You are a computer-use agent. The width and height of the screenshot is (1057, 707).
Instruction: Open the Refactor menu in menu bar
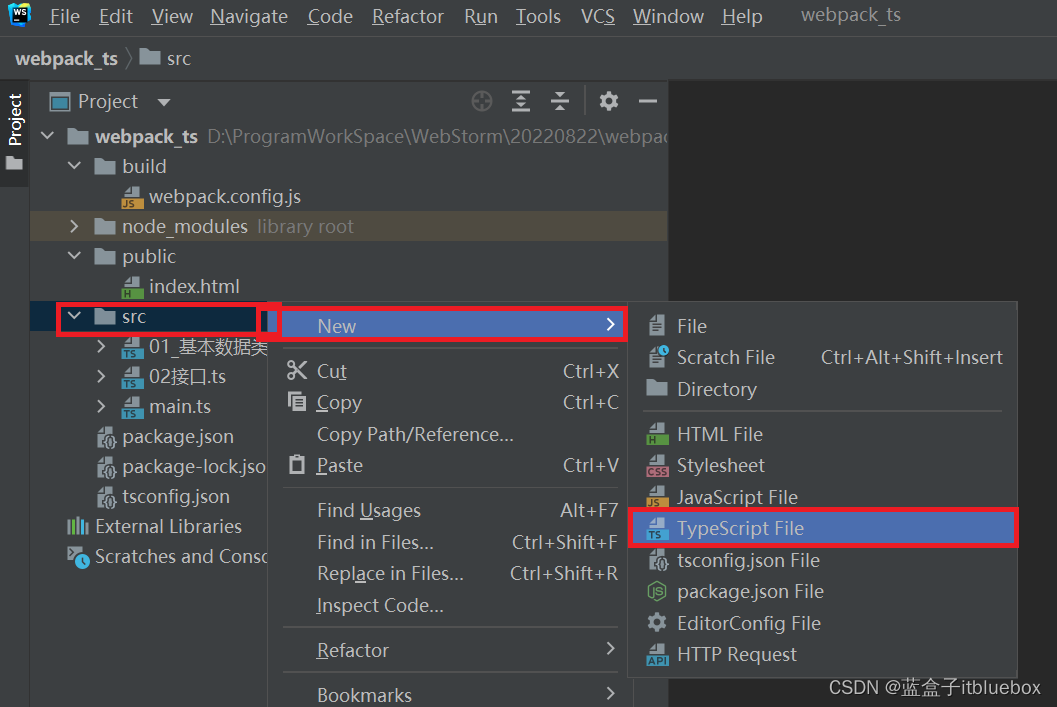pos(408,16)
